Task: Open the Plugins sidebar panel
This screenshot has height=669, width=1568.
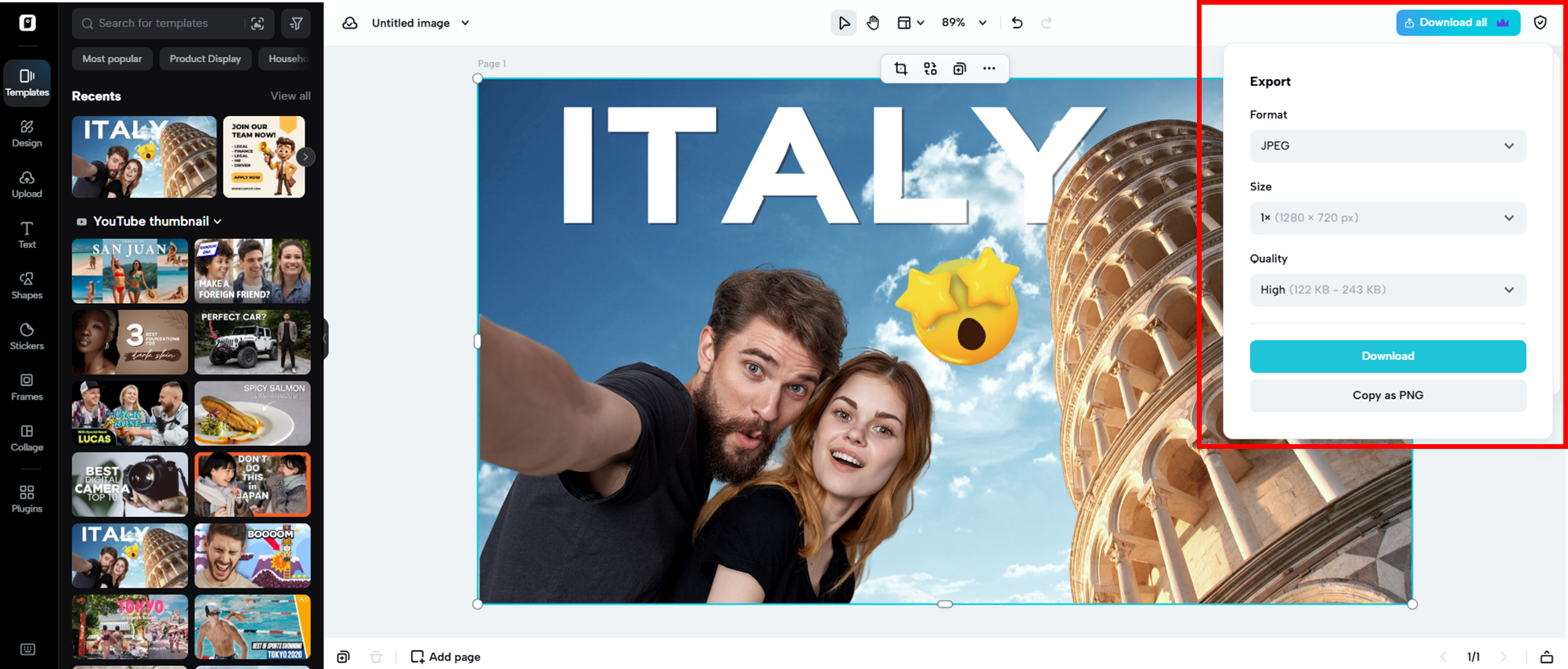Action: tap(27, 498)
